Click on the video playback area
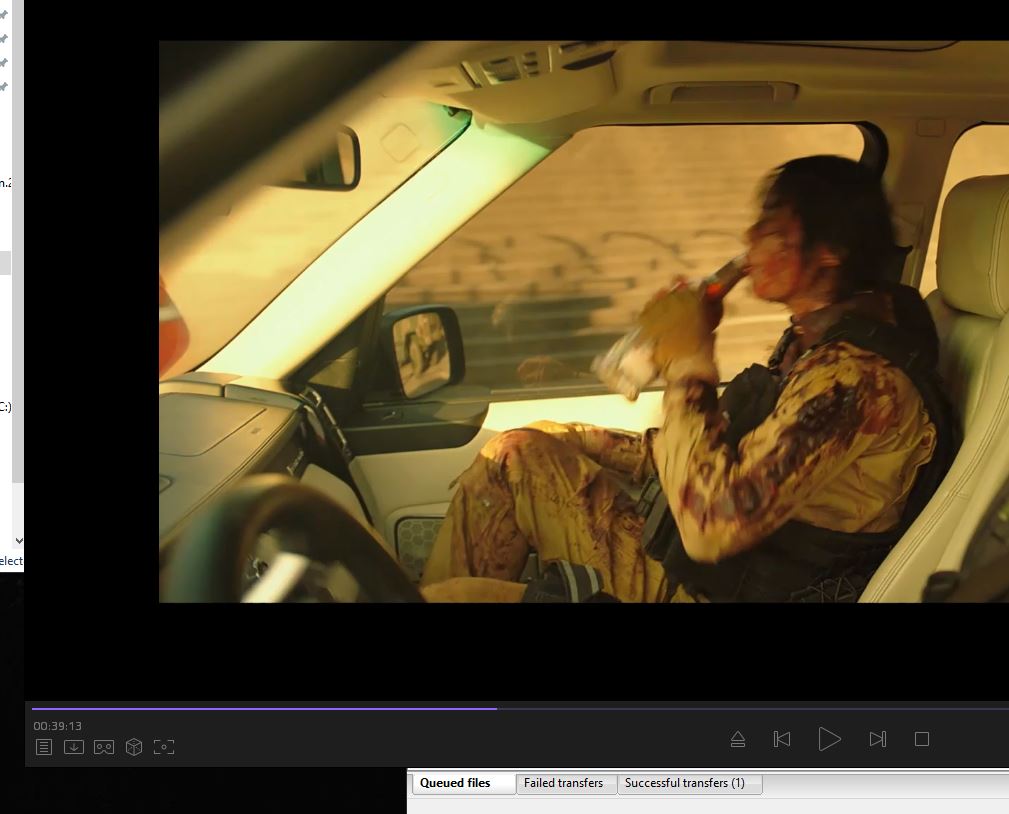 (583, 321)
